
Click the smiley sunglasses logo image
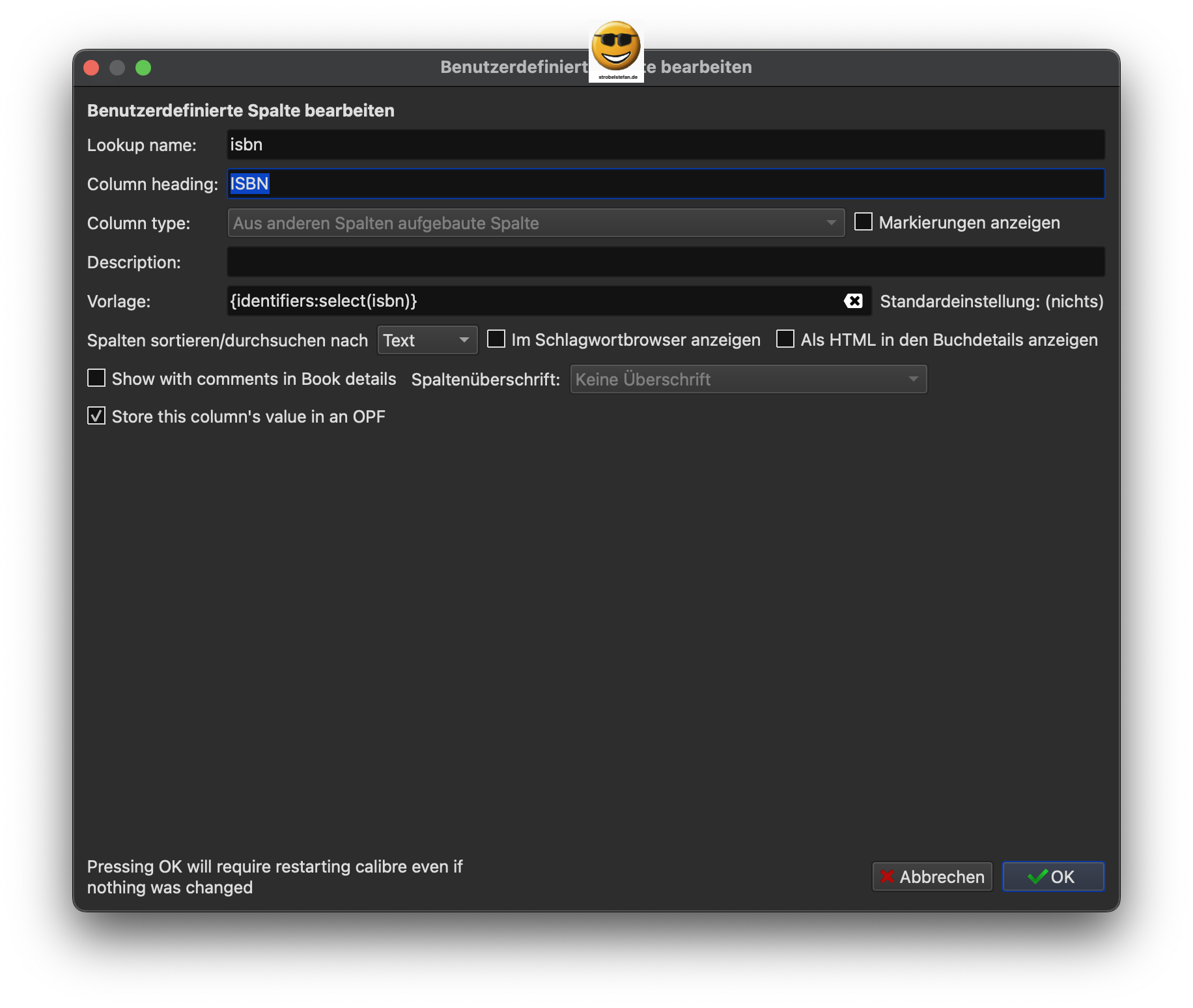[x=616, y=51]
